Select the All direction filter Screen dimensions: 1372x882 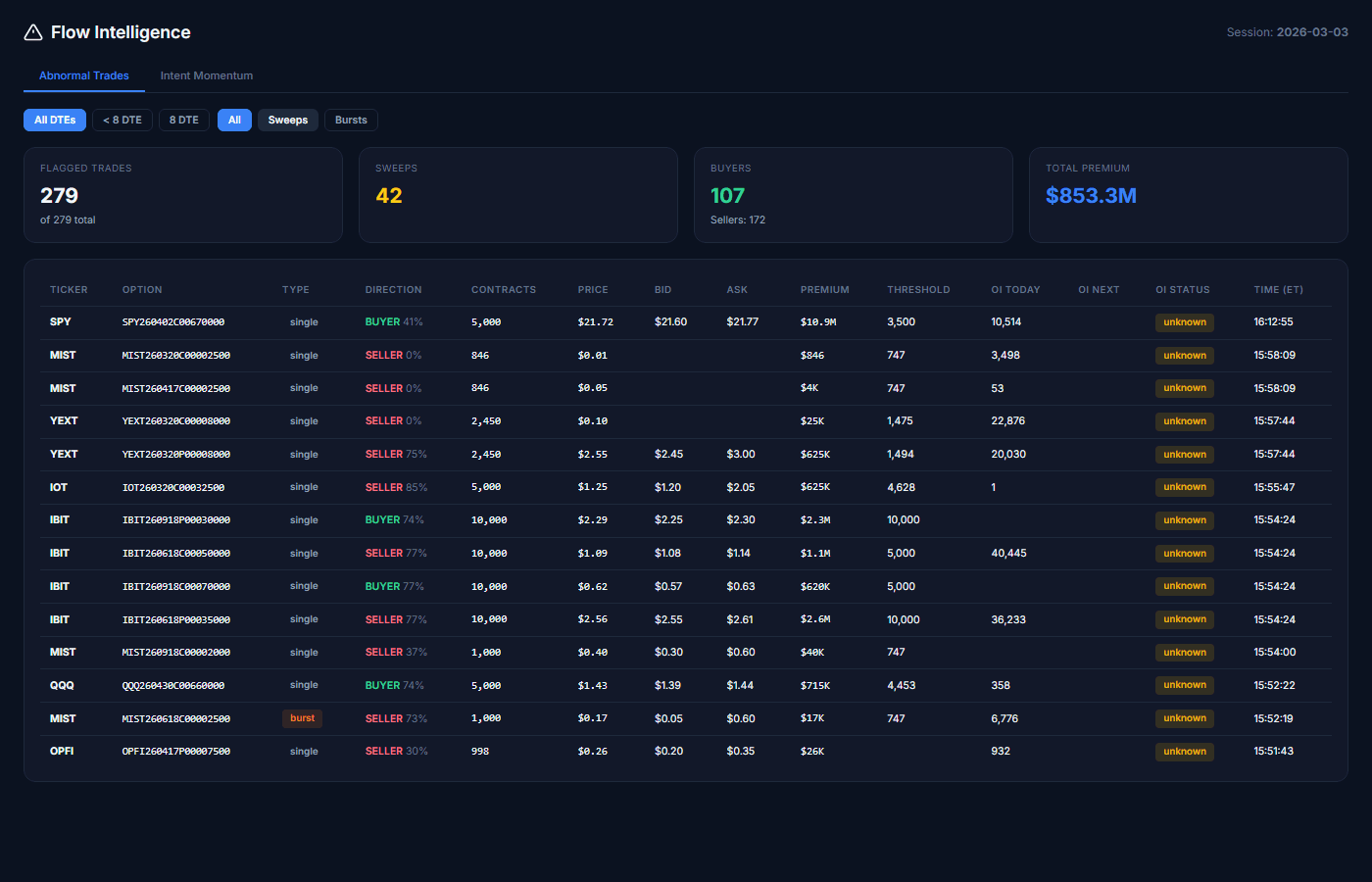234,120
